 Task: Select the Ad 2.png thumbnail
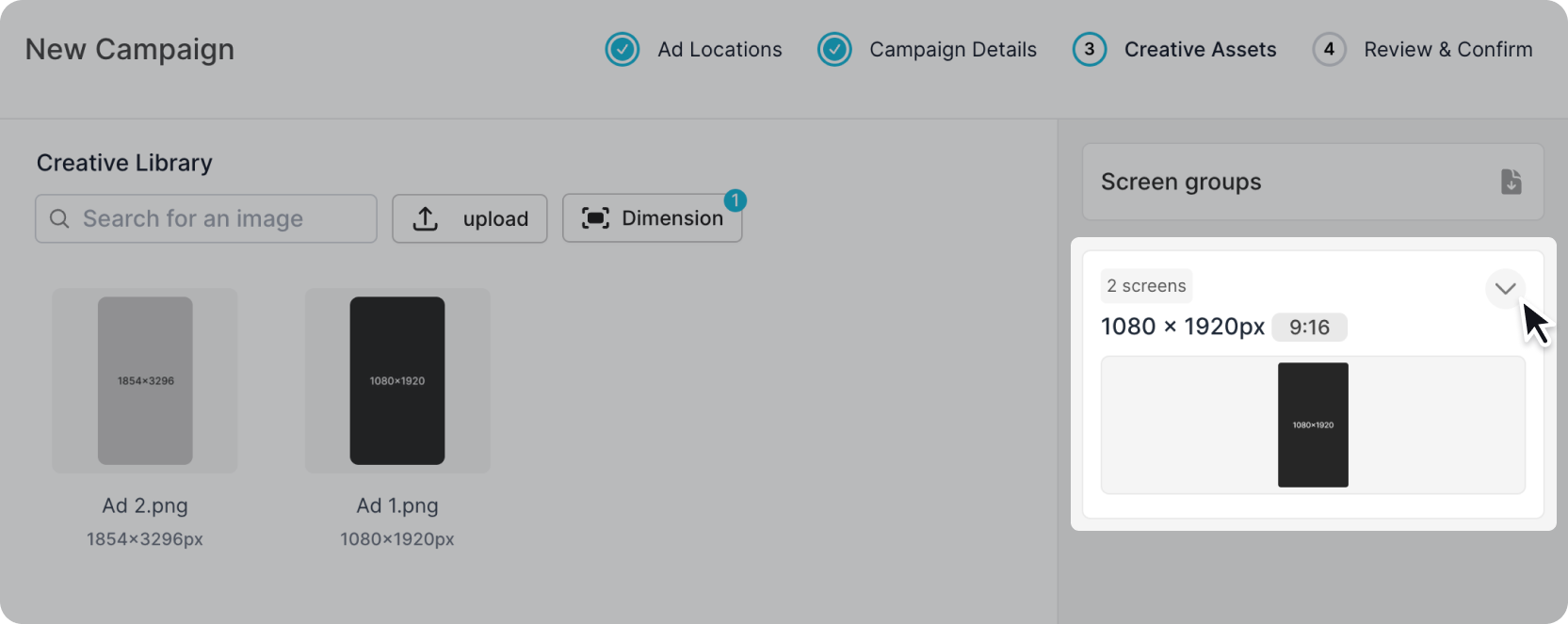pos(145,380)
